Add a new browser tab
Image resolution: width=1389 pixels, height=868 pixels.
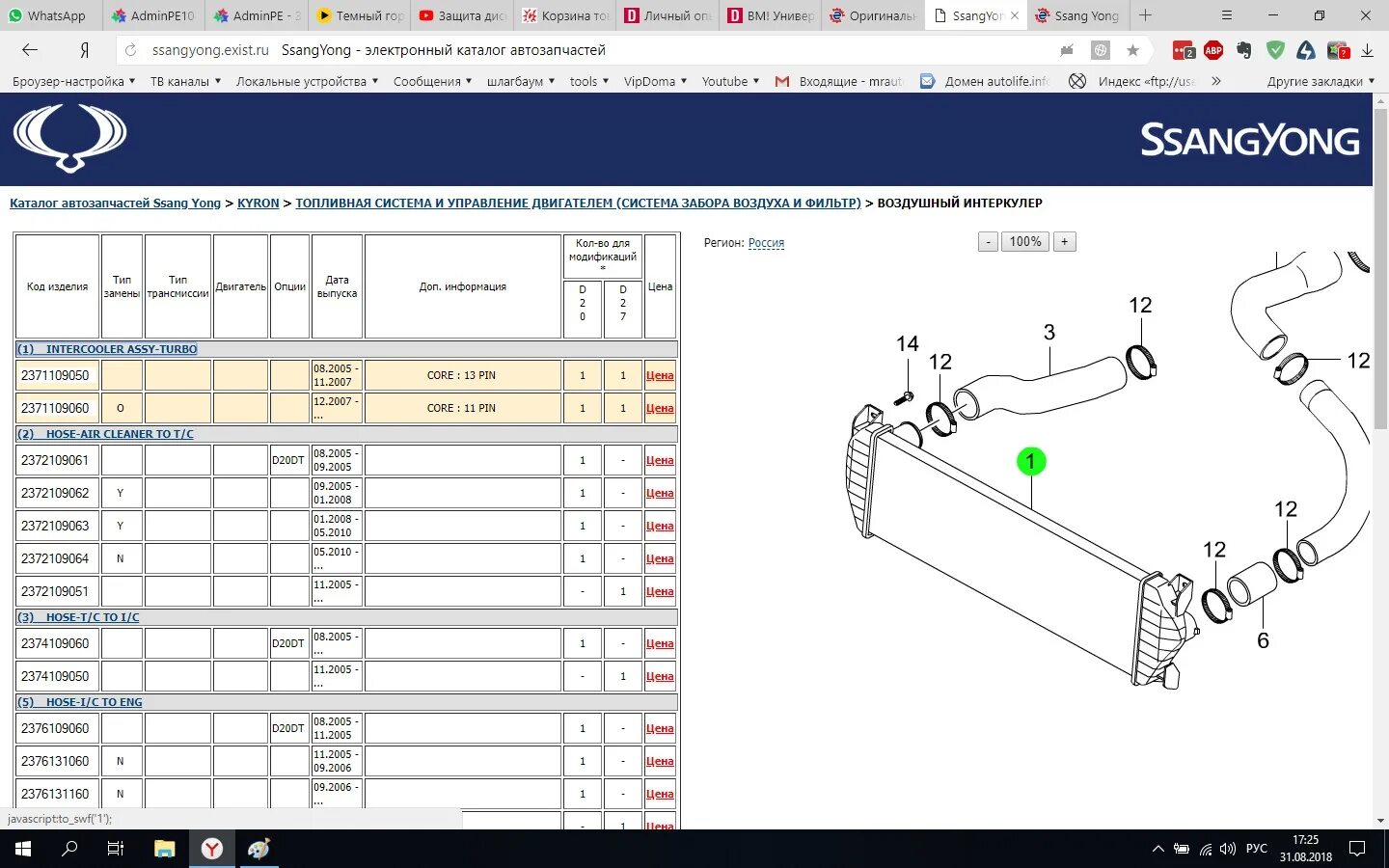[x=1145, y=15]
